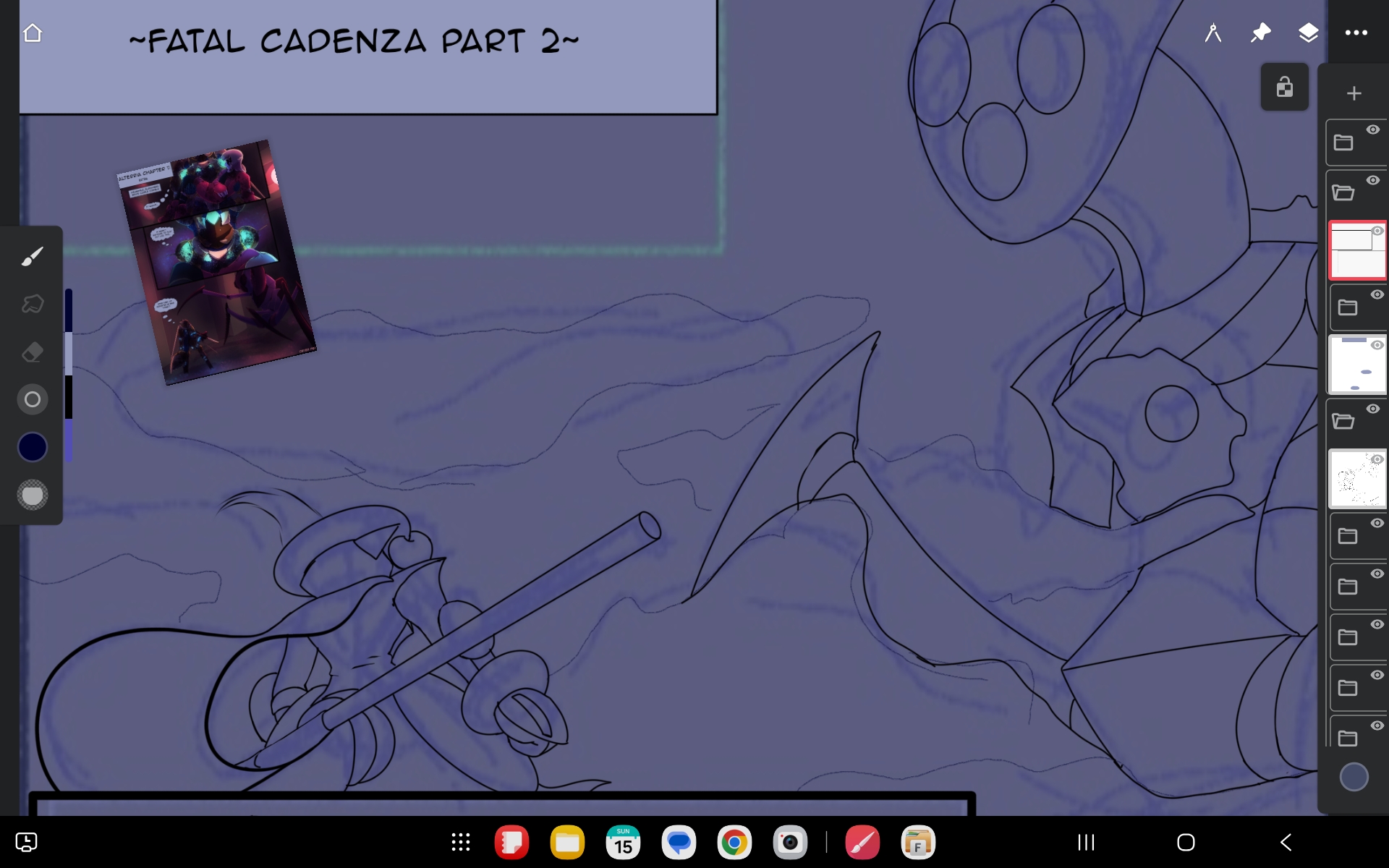Tap the pin icon in top toolbar

1260,33
